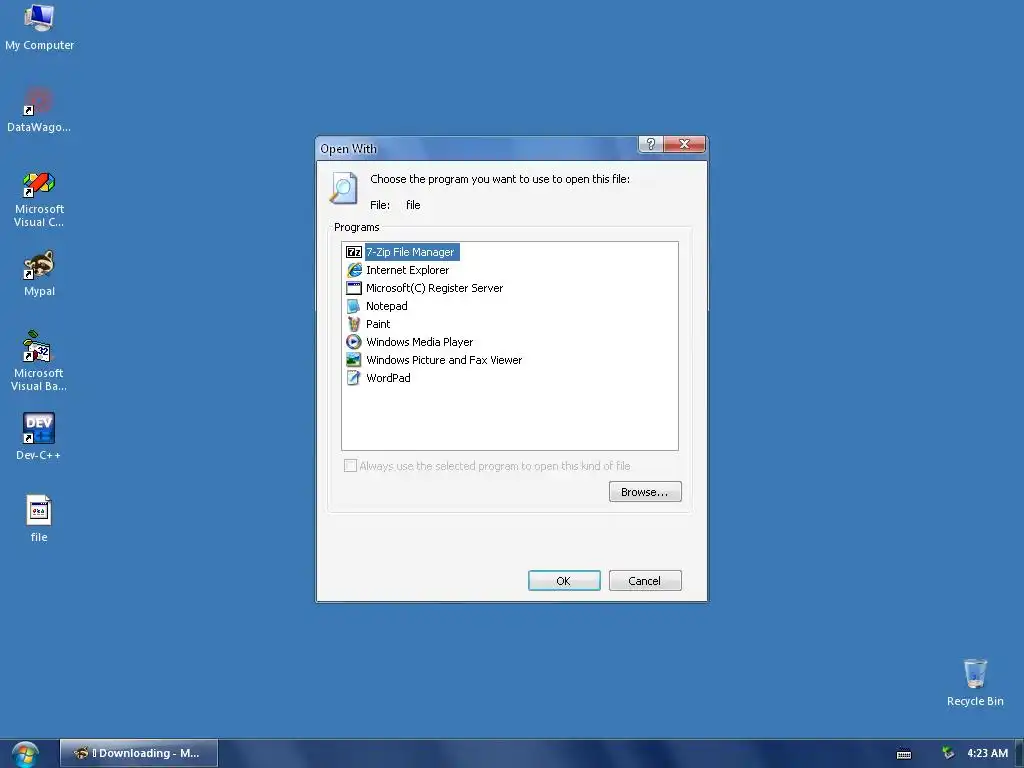Choose 'Paint' from the Programs list

click(x=378, y=324)
